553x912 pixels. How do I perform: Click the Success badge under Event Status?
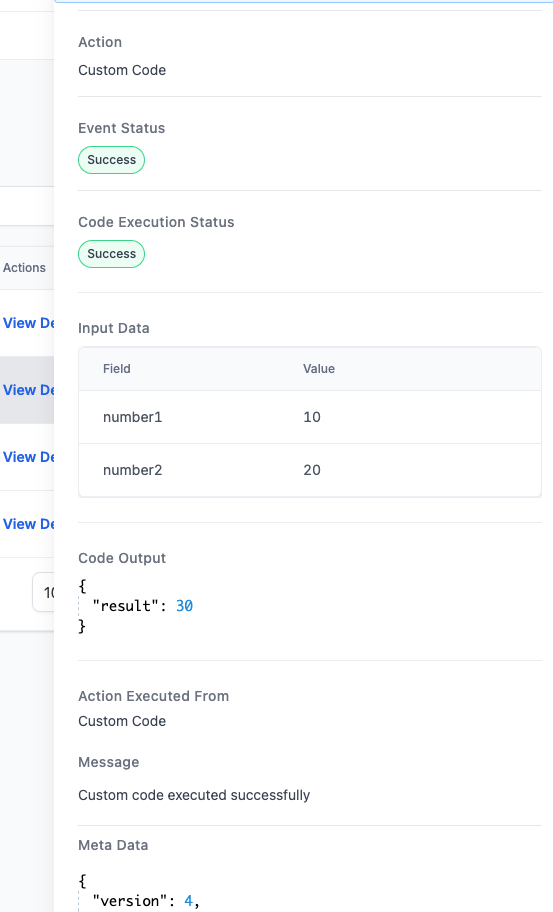point(112,160)
